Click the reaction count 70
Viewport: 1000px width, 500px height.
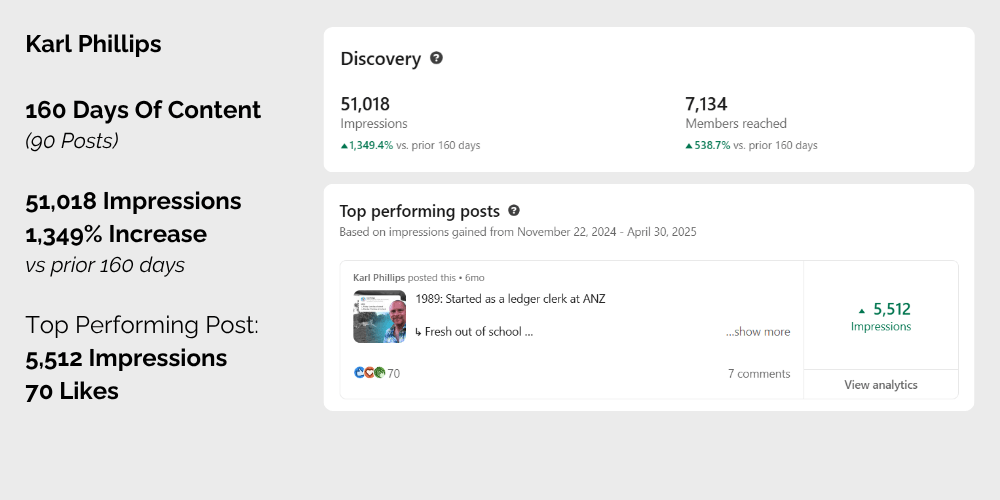point(393,374)
